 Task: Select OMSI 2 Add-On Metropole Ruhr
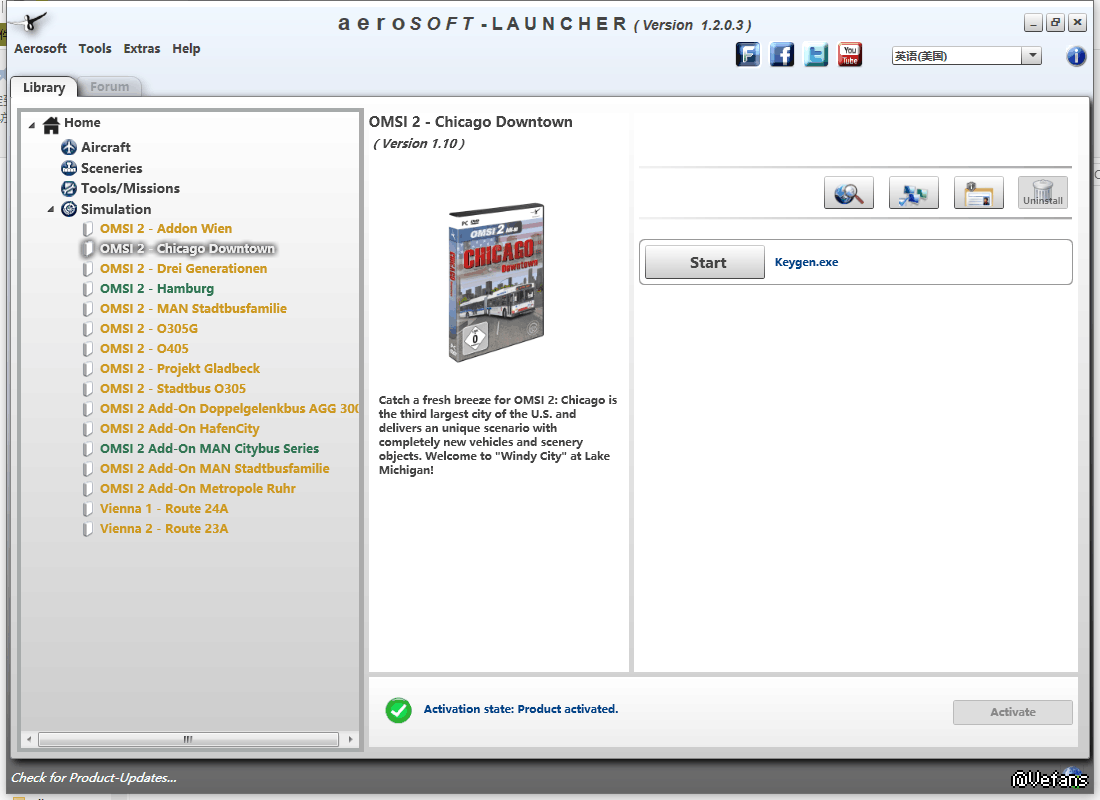(x=197, y=489)
